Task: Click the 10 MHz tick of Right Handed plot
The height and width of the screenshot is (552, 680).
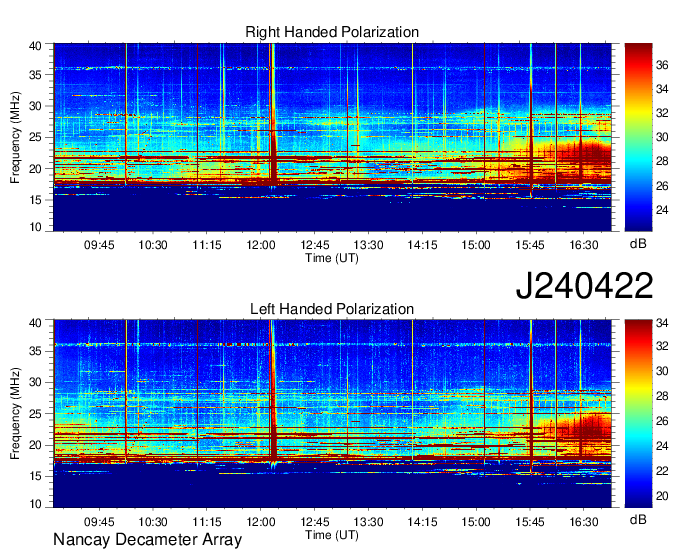Action: pyautogui.click(x=36, y=227)
